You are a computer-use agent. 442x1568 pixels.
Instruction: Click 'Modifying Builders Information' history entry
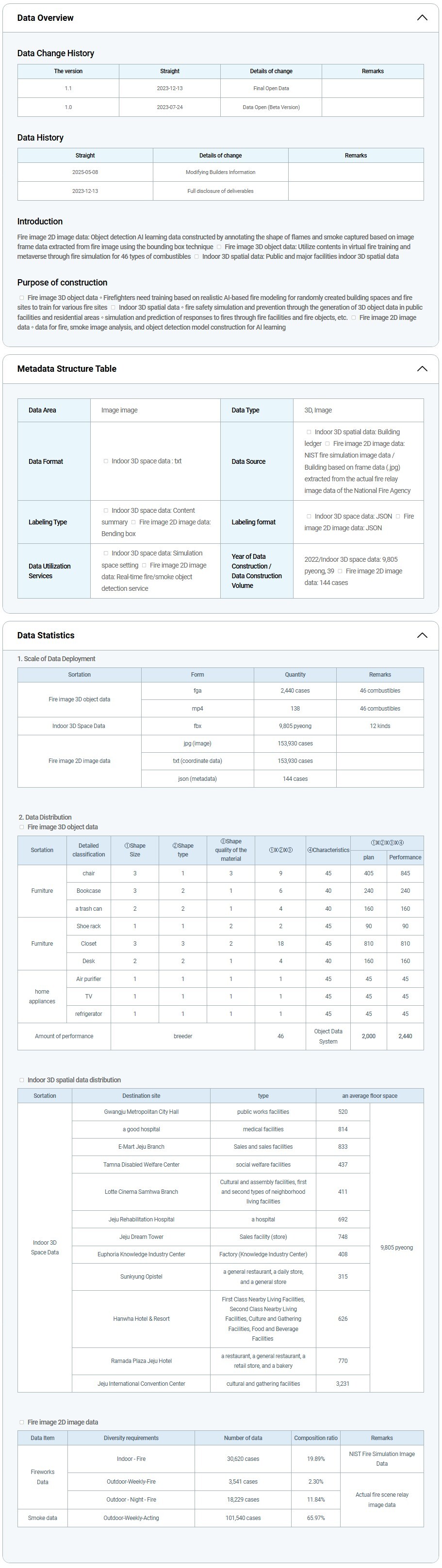[x=220, y=172]
